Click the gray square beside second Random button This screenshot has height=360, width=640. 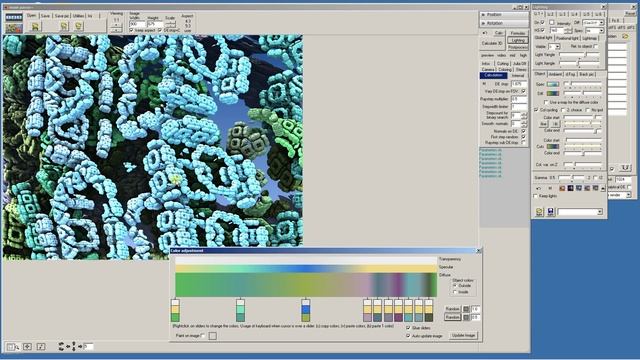click(466, 317)
